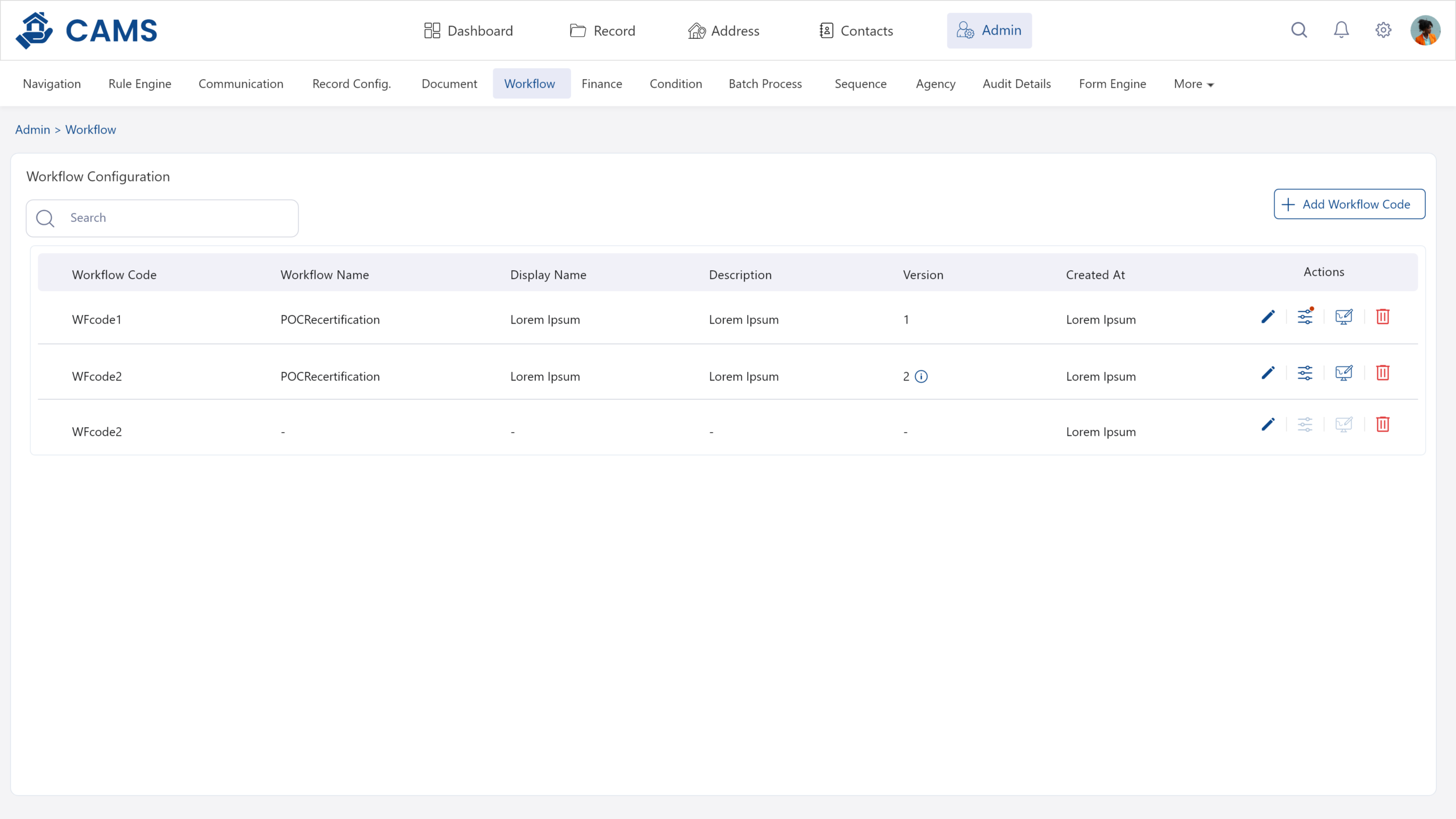Go to the Form Engine tab

pos(1112,84)
